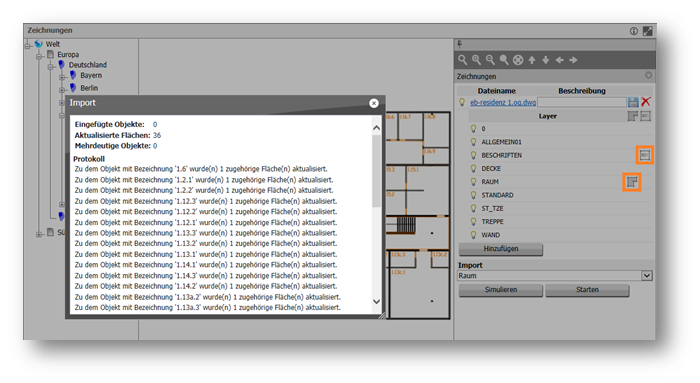Open the info icon in Zeichnungen title bar
This screenshot has height=383, width=700.
633,31
